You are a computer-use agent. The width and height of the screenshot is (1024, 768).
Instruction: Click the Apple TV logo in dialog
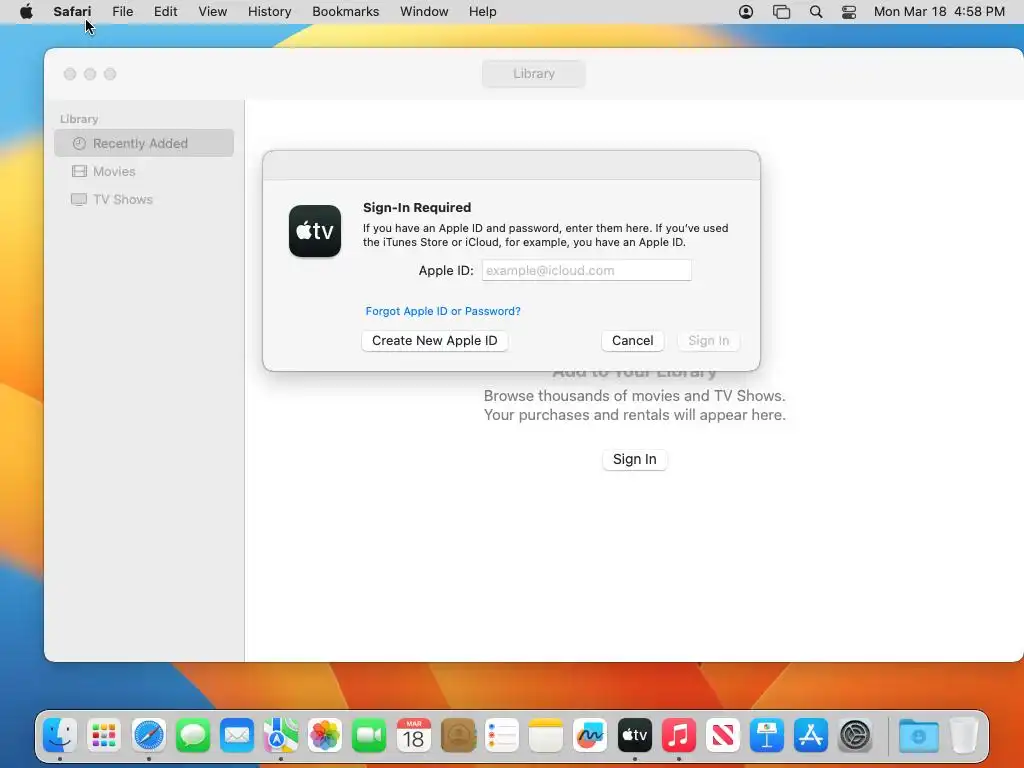tap(315, 231)
